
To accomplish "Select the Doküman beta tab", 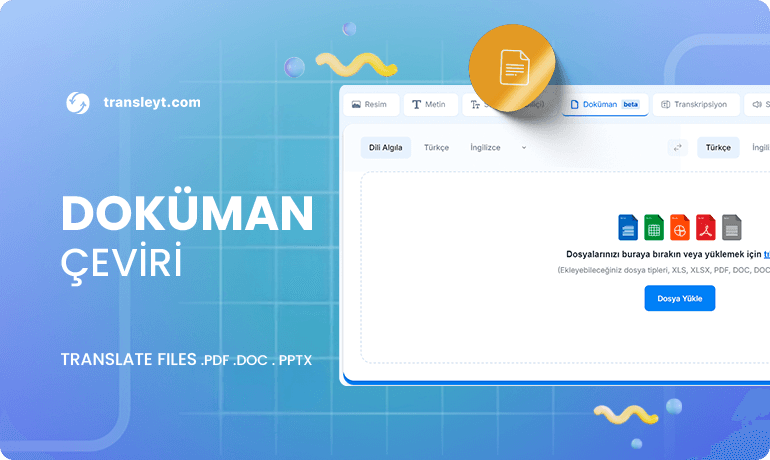I will coord(604,104).
